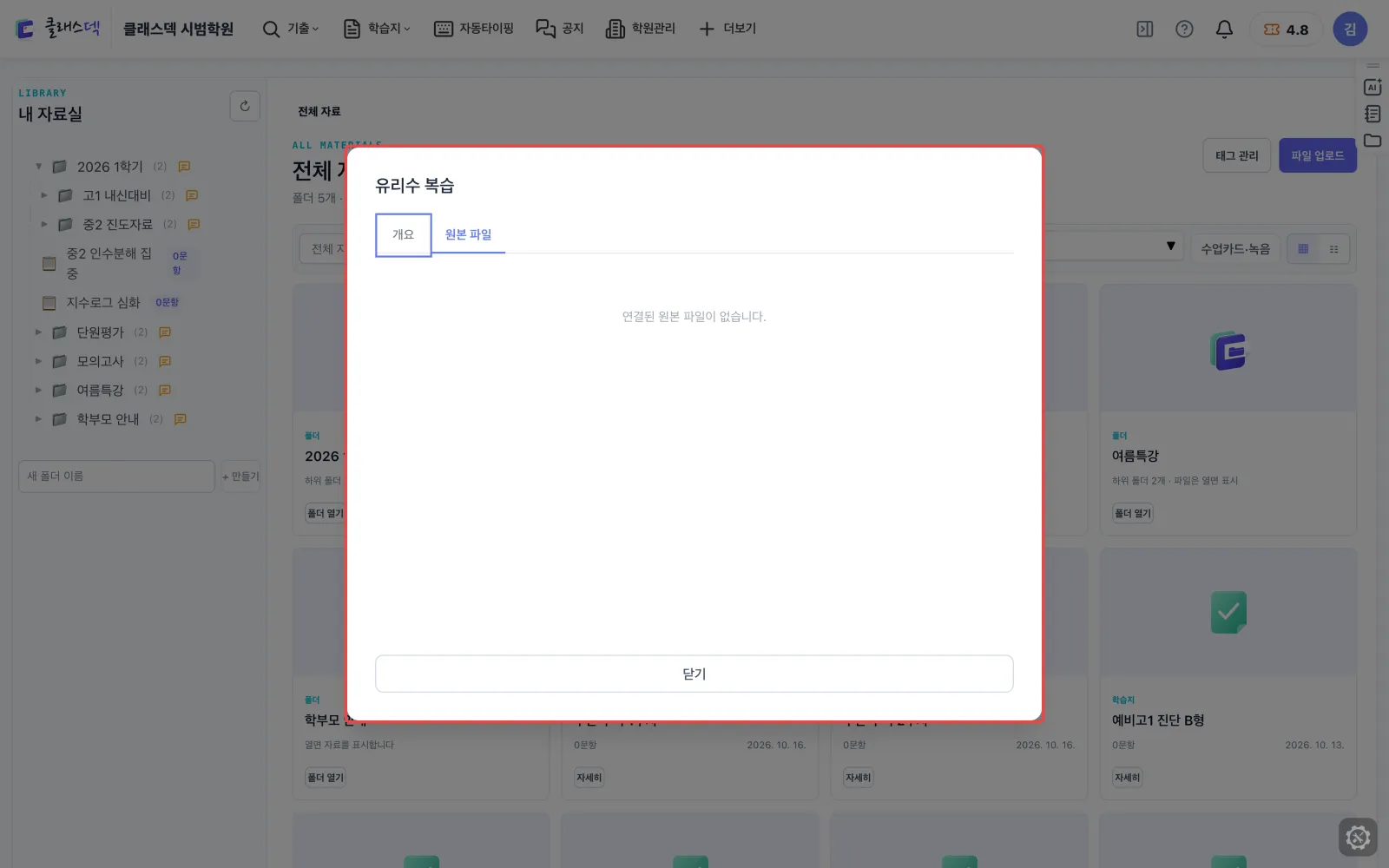Click the 수업카드·녹음 button
Viewport: 1389px width, 868px height.
coord(1235,249)
